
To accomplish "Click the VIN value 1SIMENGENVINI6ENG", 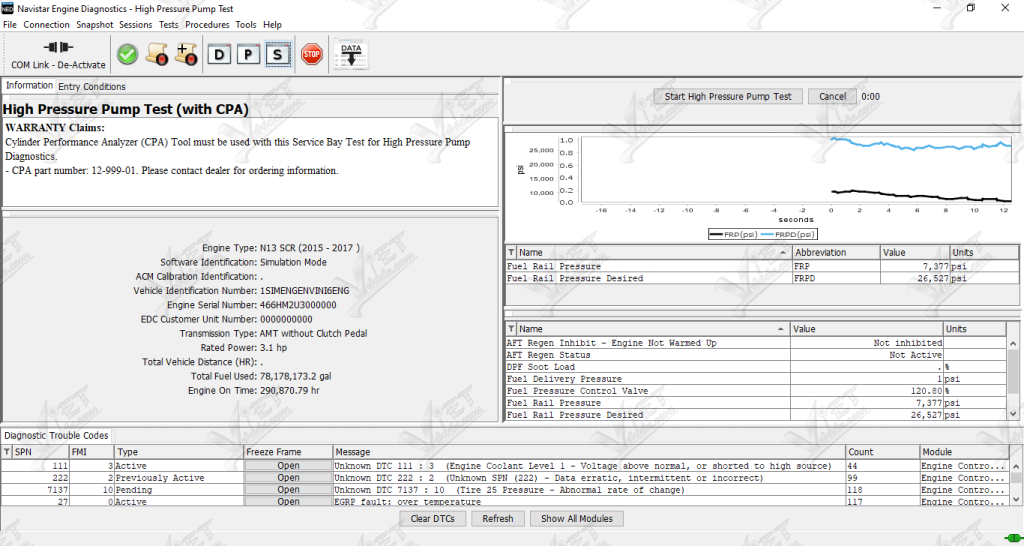I will (x=304, y=291).
